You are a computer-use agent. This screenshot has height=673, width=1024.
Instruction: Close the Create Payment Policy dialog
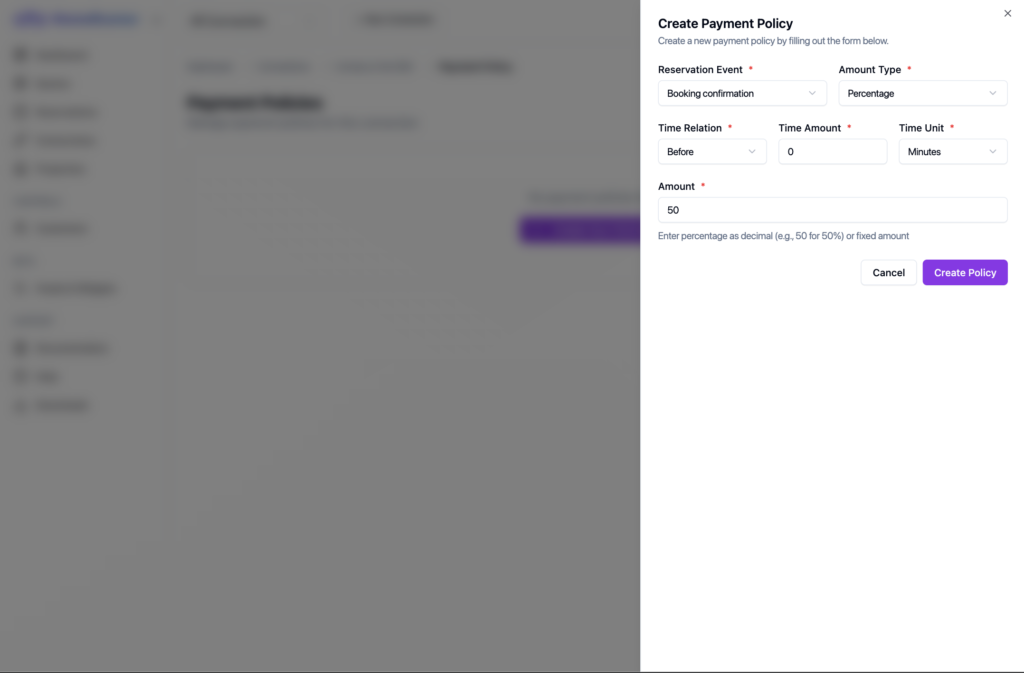click(1007, 13)
